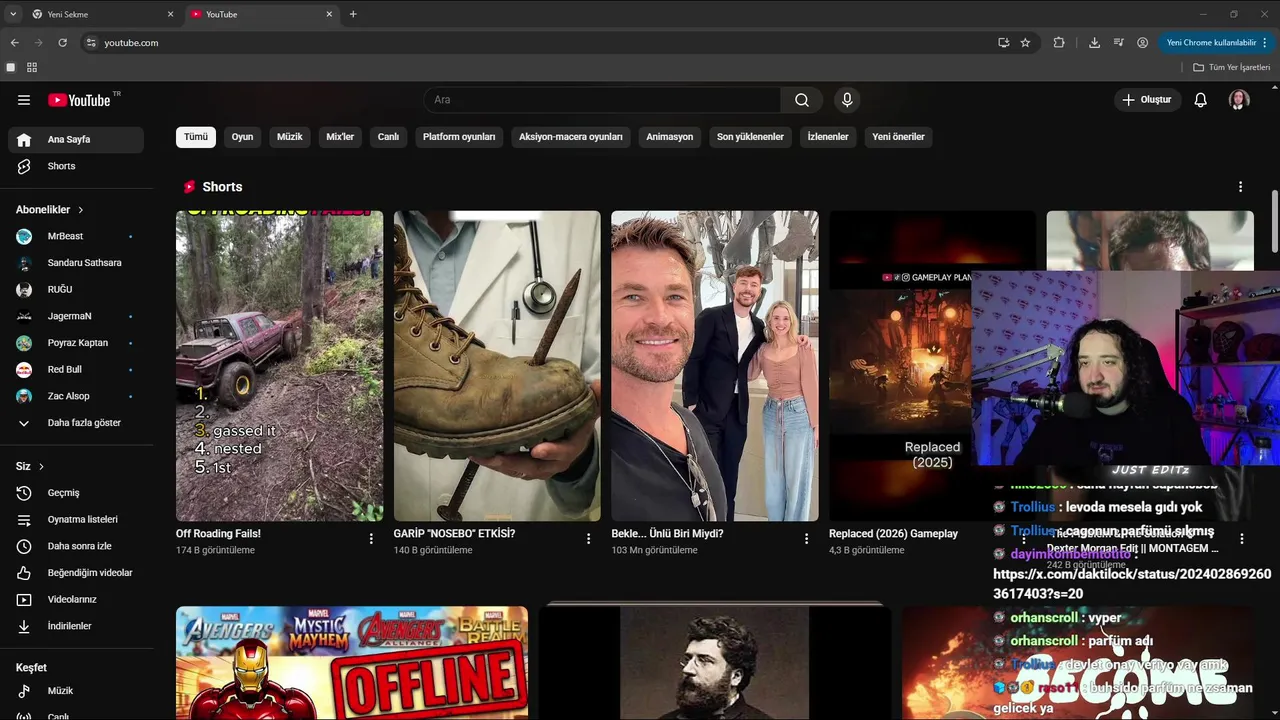1280x720 pixels.
Task: Select the Canlı filter chip
Action: pos(388,137)
